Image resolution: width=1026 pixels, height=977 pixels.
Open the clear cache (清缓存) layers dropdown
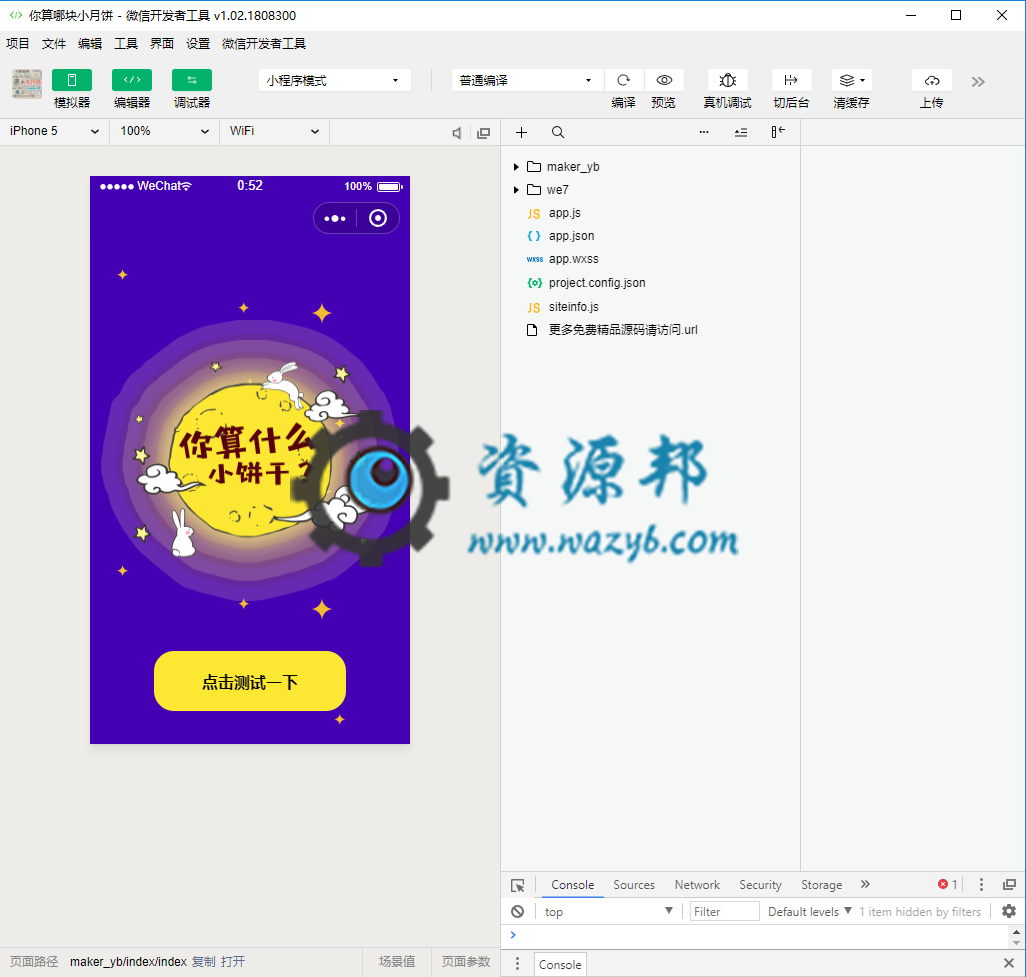852,80
